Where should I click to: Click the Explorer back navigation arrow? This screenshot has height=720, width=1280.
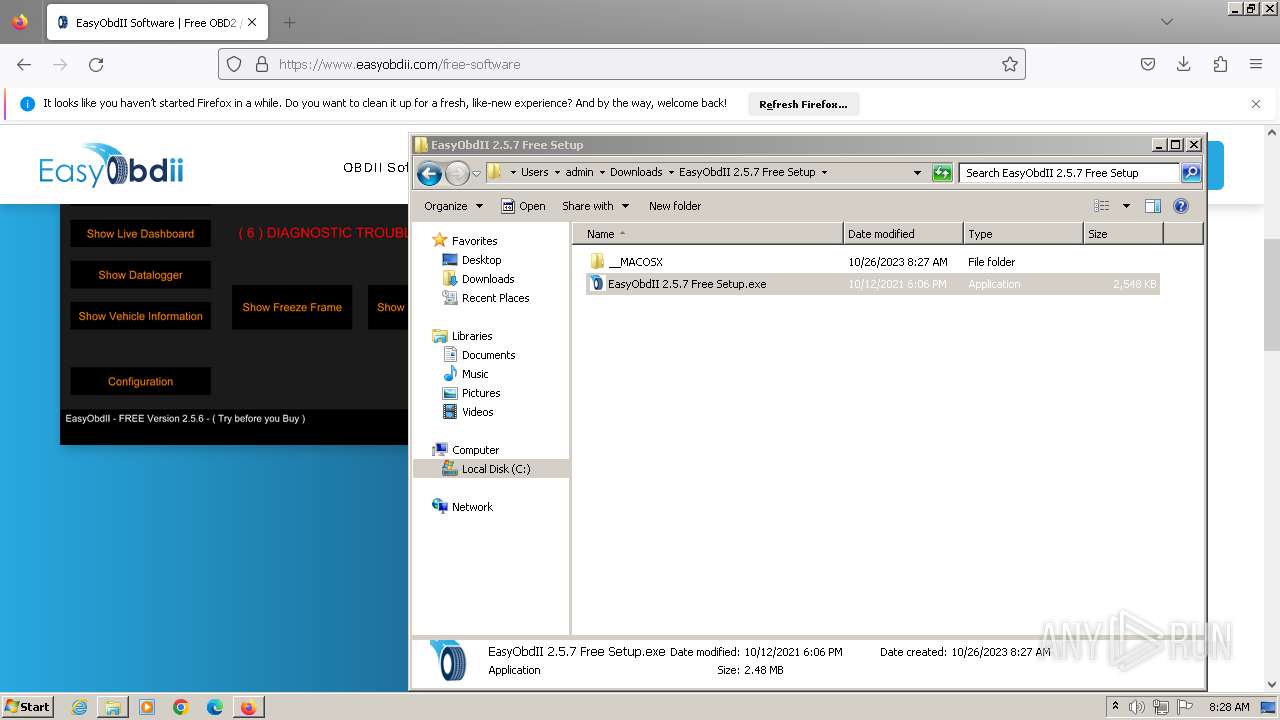pyautogui.click(x=429, y=173)
